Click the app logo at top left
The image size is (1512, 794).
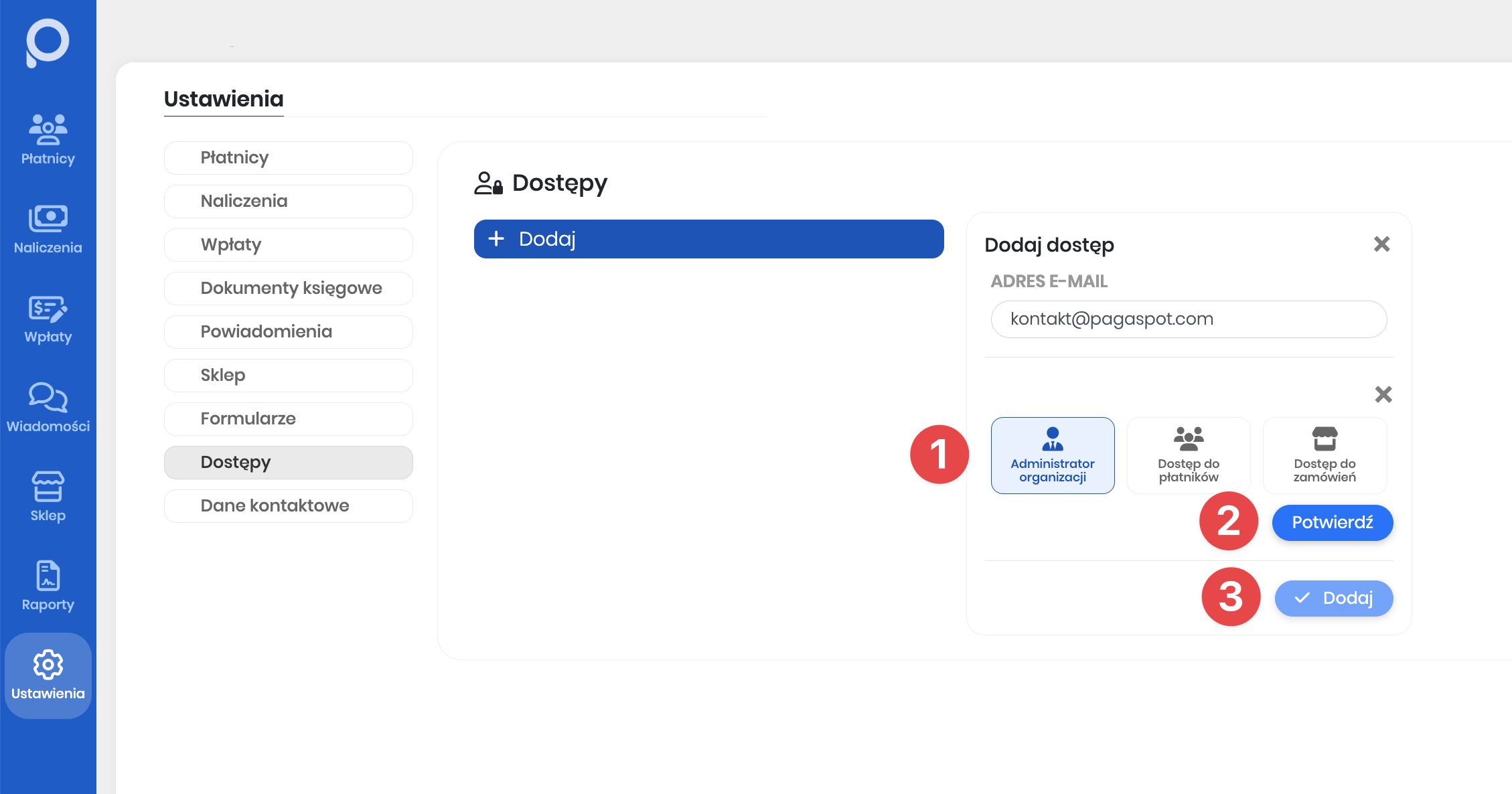coord(48,43)
